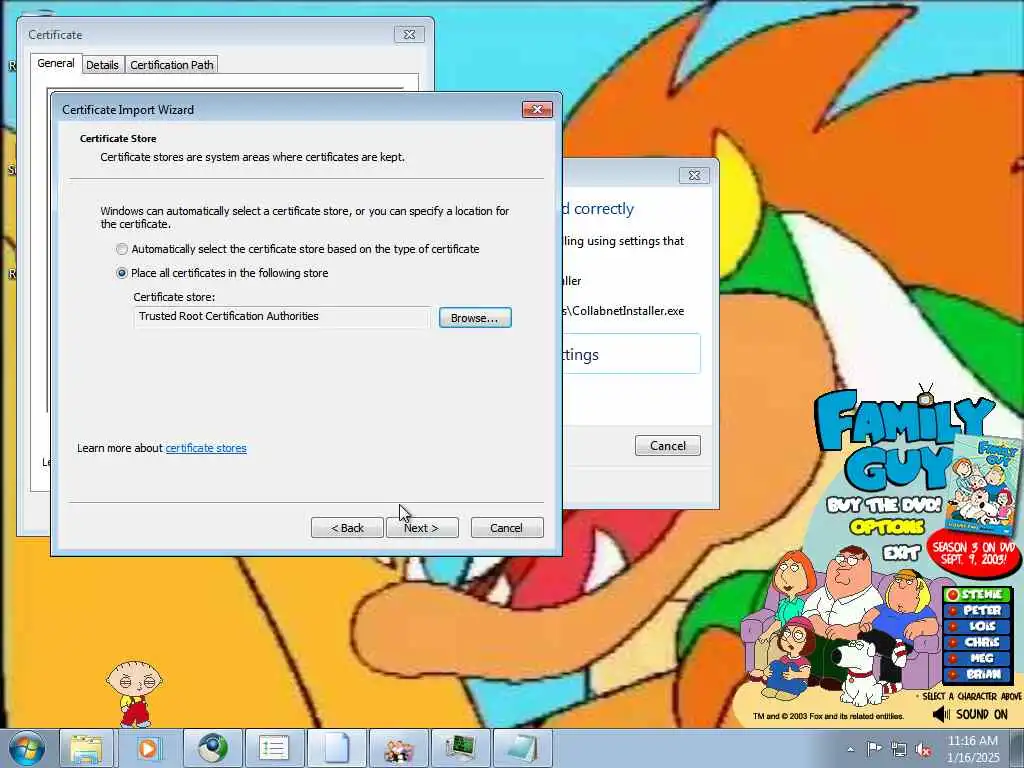
Task: Close the compatibility assistant dialog
Action: (x=694, y=175)
